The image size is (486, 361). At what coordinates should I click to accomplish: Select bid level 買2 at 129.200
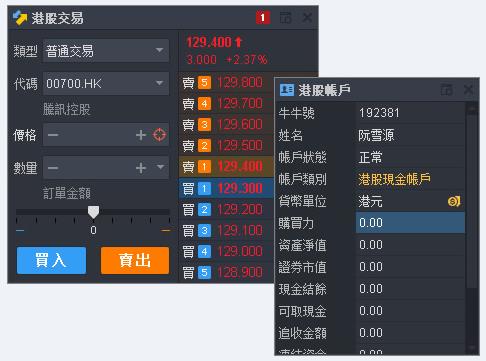click(x=227, y=210)
